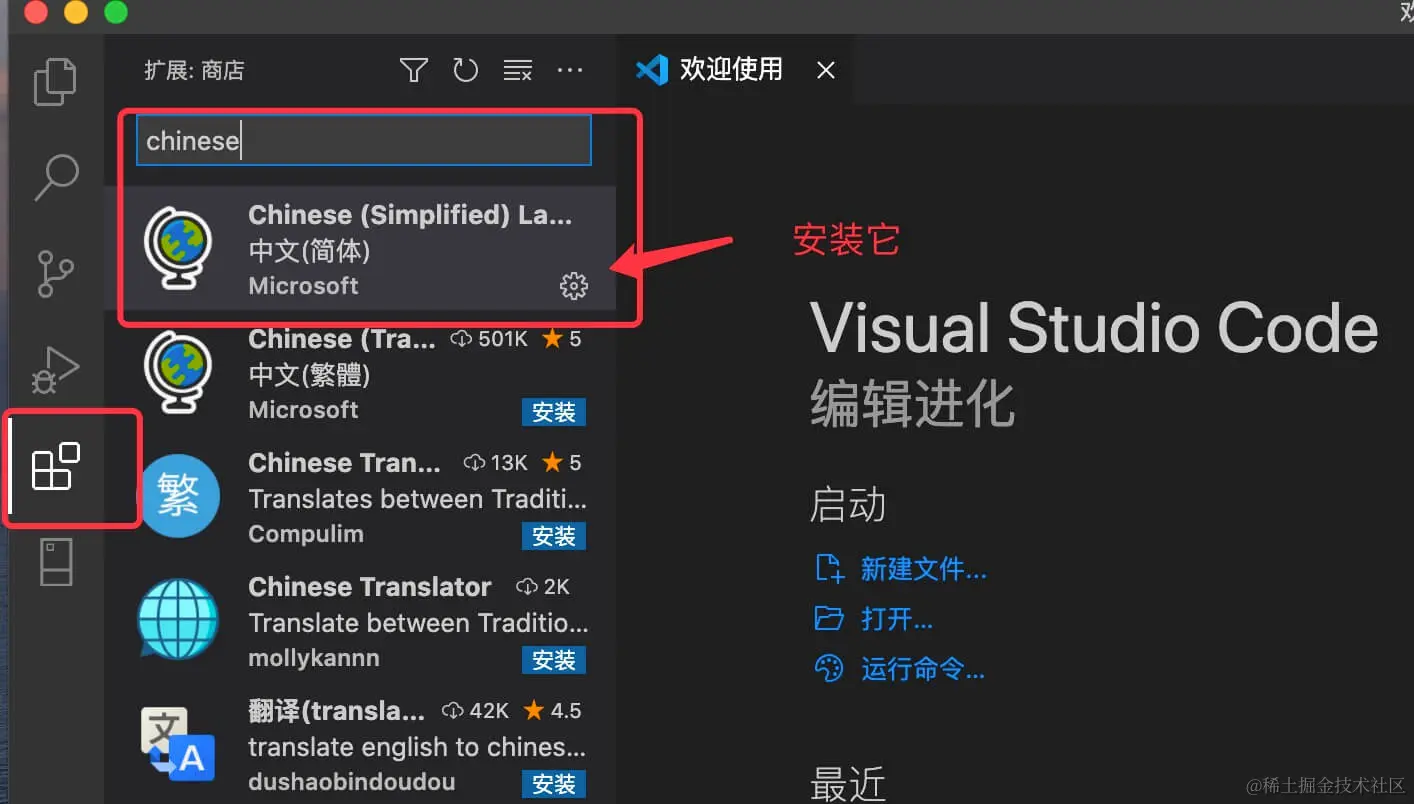Install the Compulim Chinese Translation extension
The image size is (1414, 804).
pos(553,536)
